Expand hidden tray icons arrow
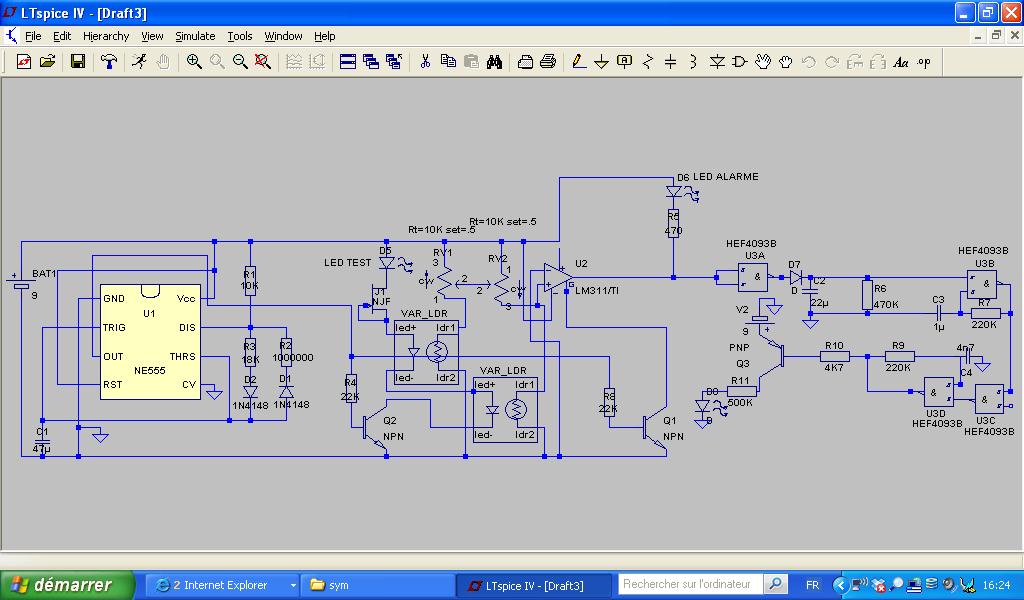This screenshot has height=600, width=1024. pos(840,585)
